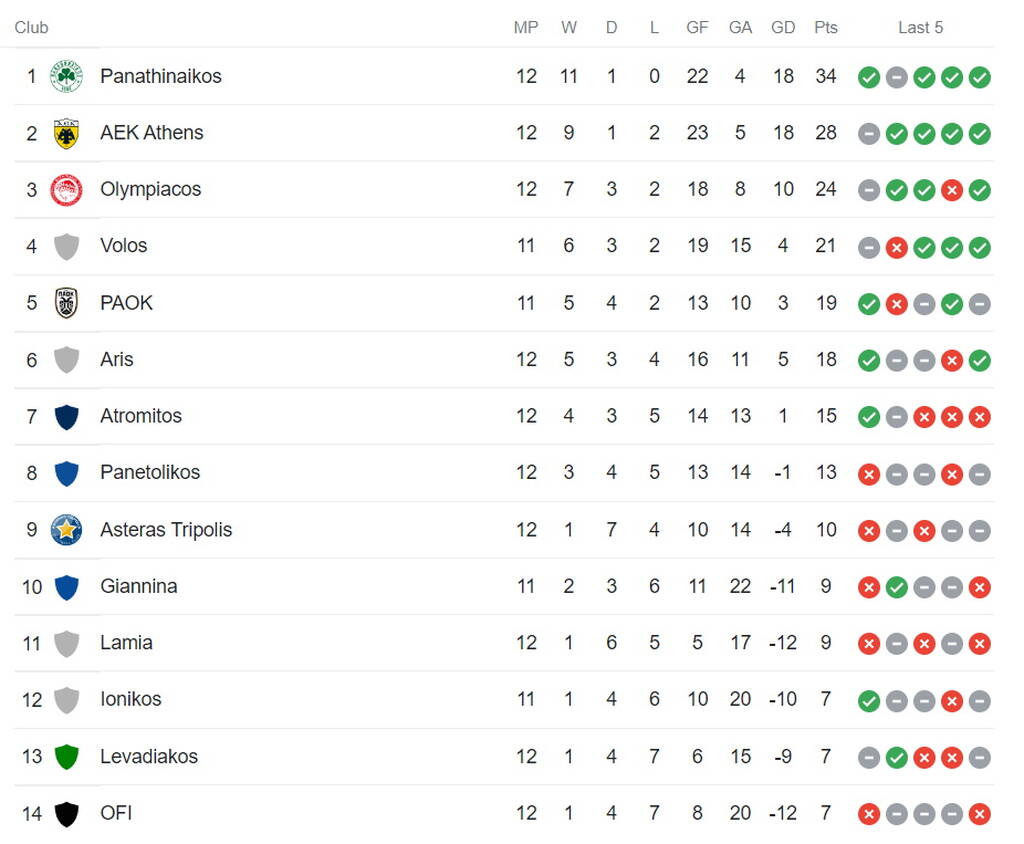
Task: Click the Asteras Tripolis star crest
Action: [67, 530]
